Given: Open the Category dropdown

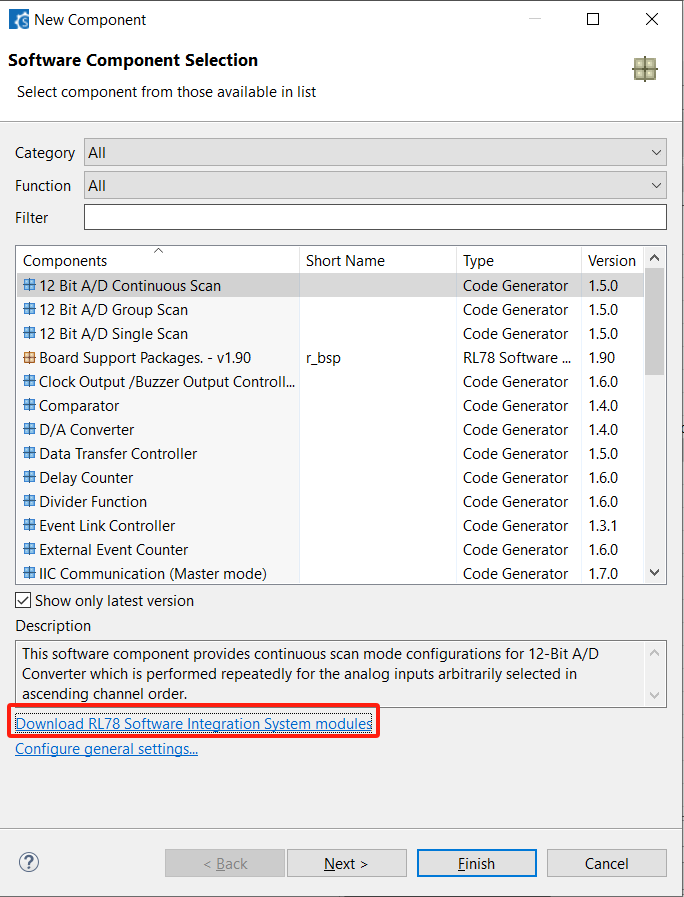Looking at the screenshot, I should (x=375, y=153).
